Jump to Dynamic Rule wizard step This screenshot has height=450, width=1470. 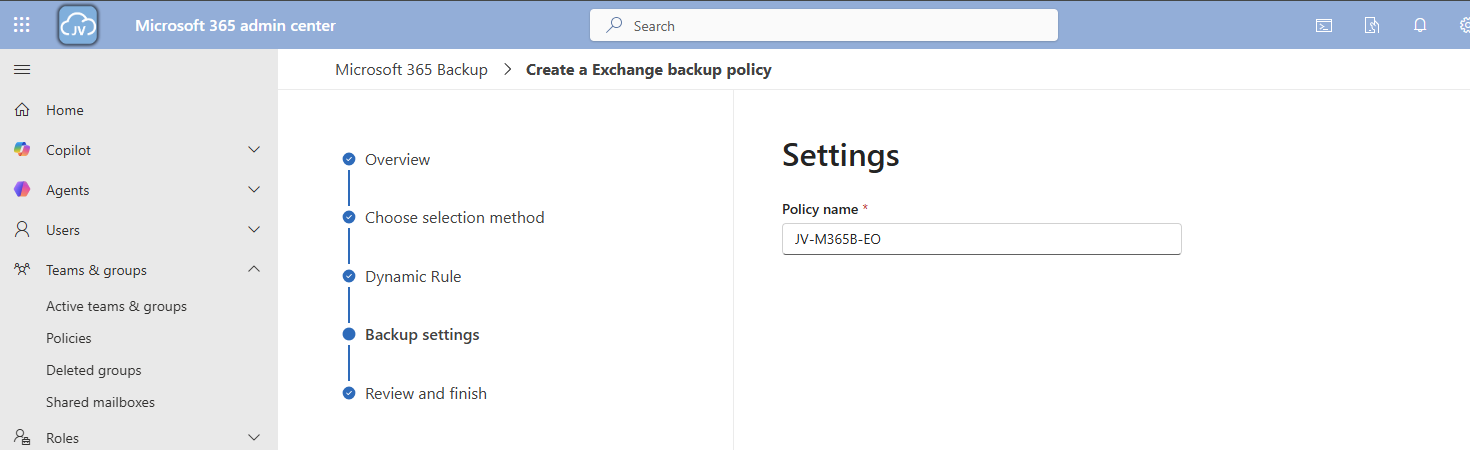click(413, 277)
